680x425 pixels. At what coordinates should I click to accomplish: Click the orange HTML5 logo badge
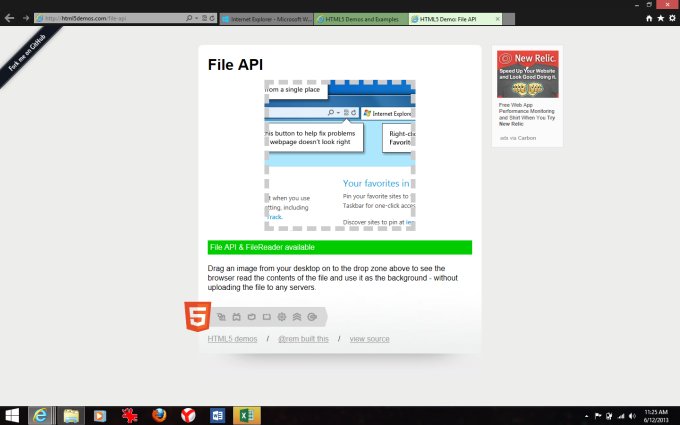tap(198, 317)
